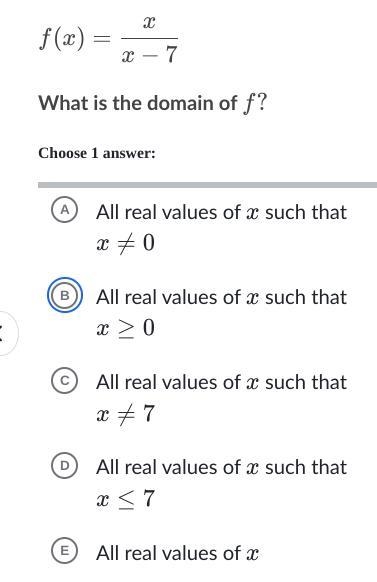This screenshot has height=582, width=377.
Task: Select radio option A circle
Action: point(64,210)
